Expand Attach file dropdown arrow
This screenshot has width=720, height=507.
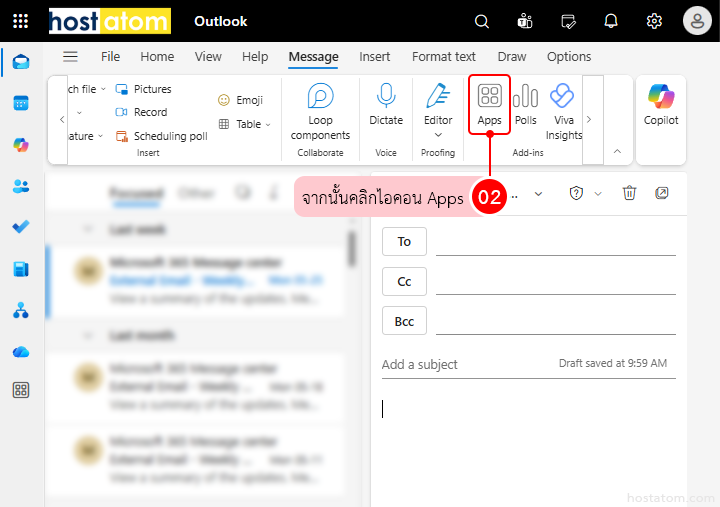pyautogui.click(x=103, y=89)
